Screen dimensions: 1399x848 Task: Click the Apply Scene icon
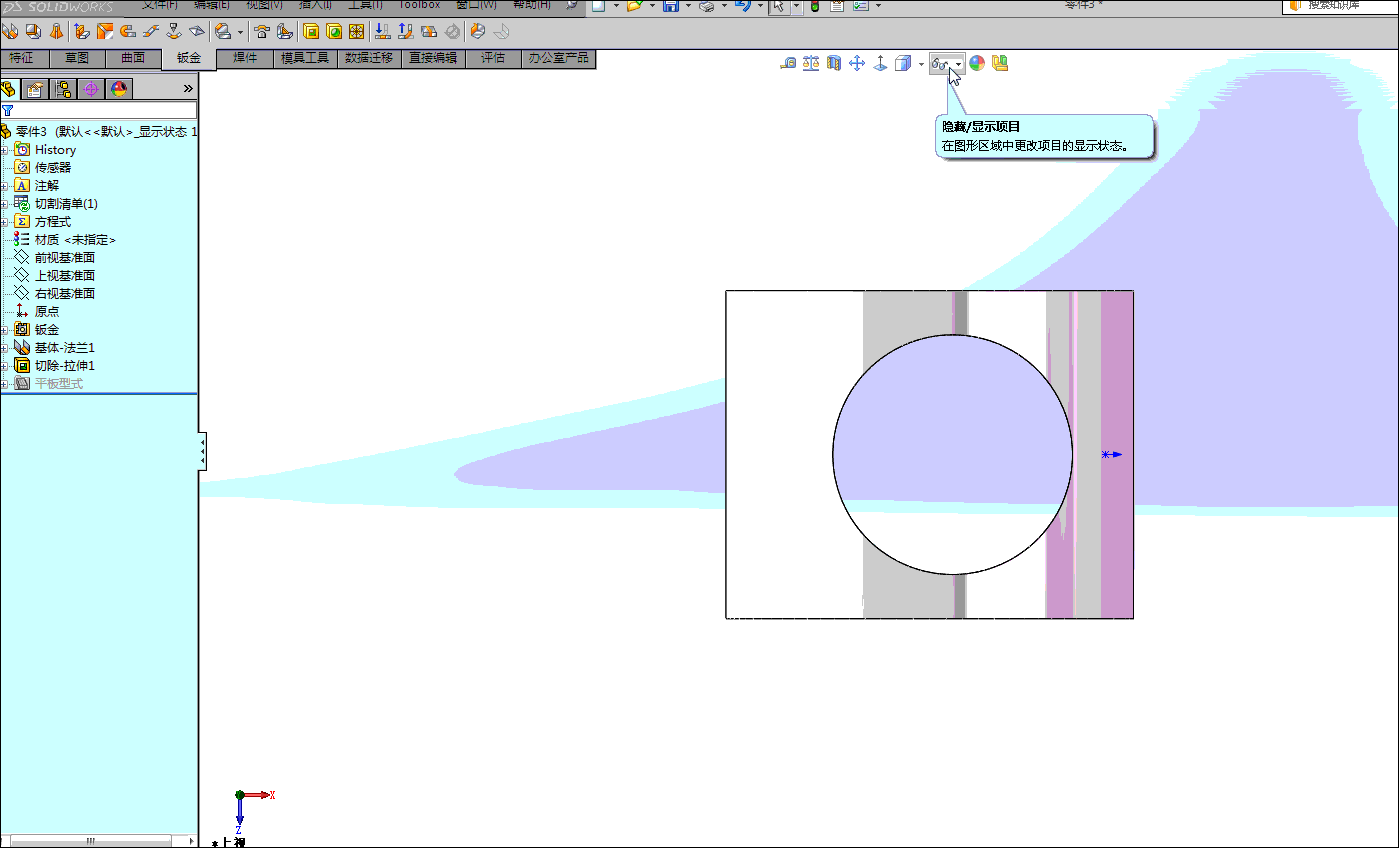(1000, 63)
